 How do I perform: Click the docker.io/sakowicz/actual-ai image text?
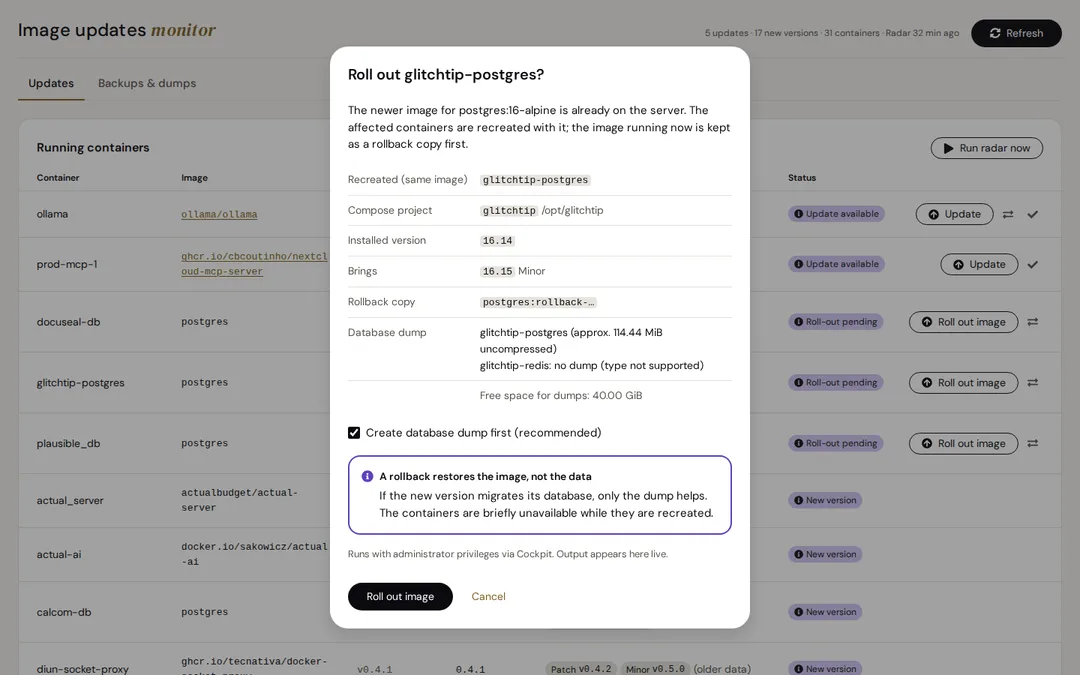254,554
